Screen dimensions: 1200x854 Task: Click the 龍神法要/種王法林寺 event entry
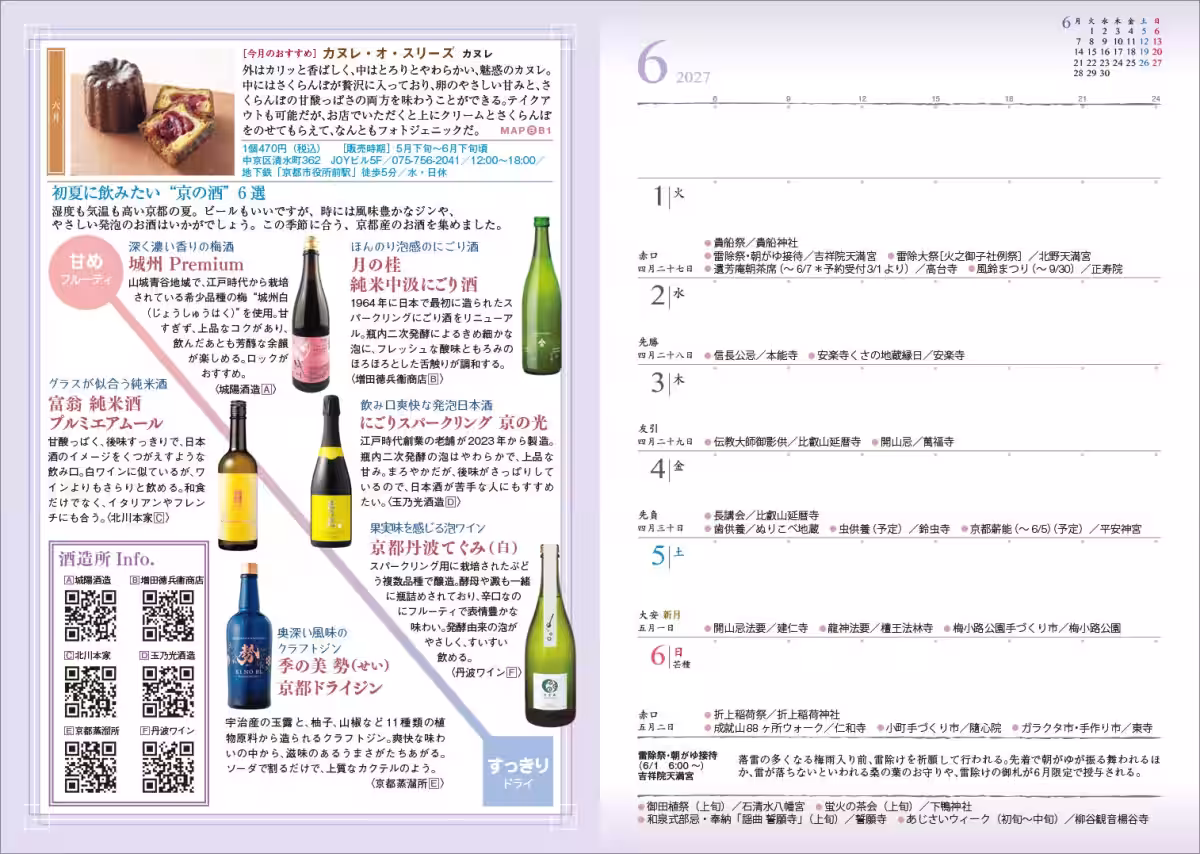click(875, 628)
